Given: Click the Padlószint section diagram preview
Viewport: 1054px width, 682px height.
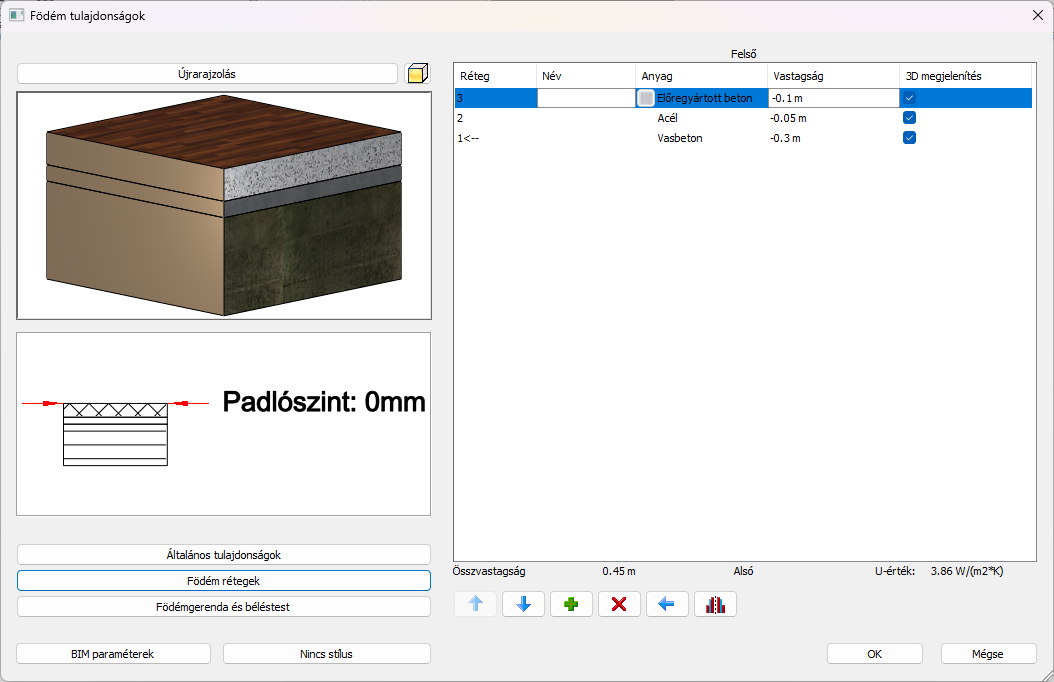Looking at the screenshot, I should click(224, 424).
